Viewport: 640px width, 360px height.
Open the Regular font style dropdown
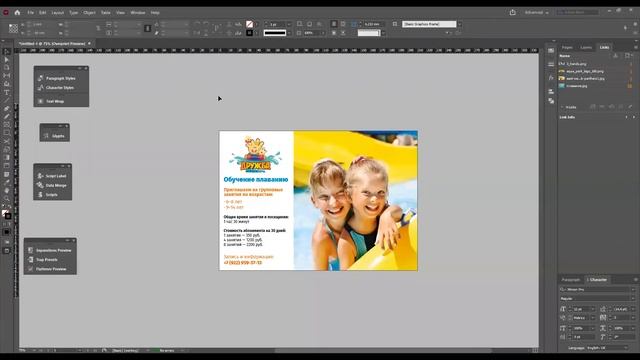point(633,298)
